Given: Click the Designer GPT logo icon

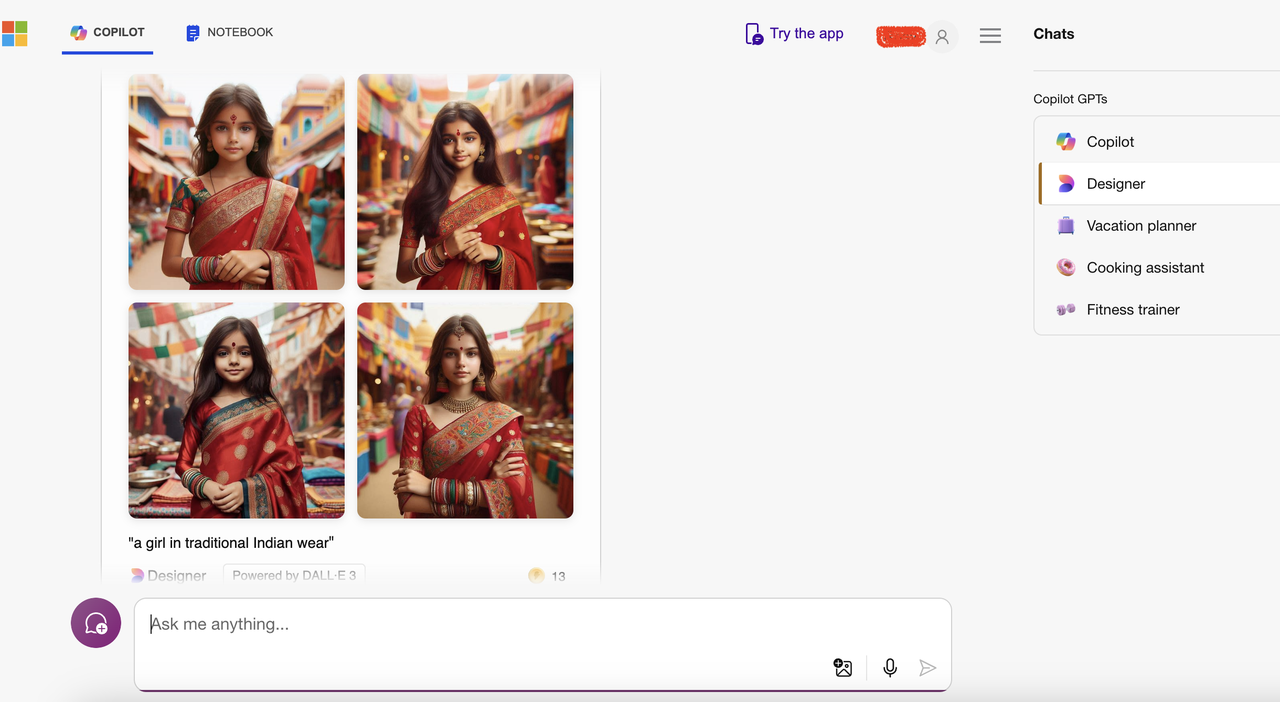Looking at the screenshot, I should (1066, 184).
